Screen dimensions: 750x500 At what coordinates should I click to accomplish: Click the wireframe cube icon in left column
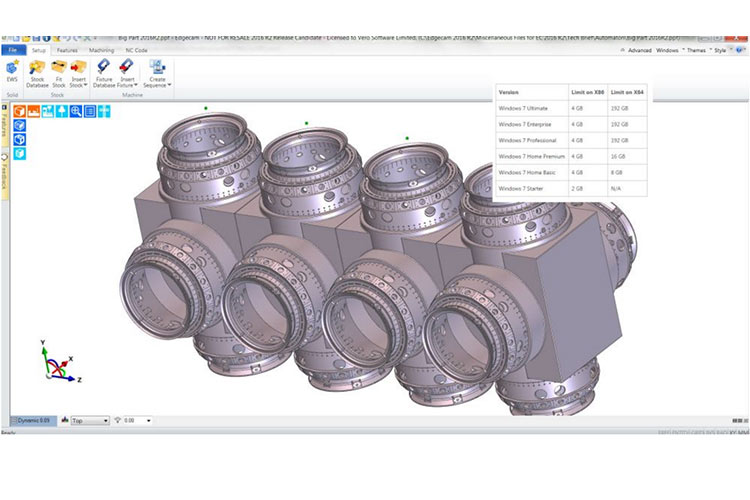pos(19,139)
